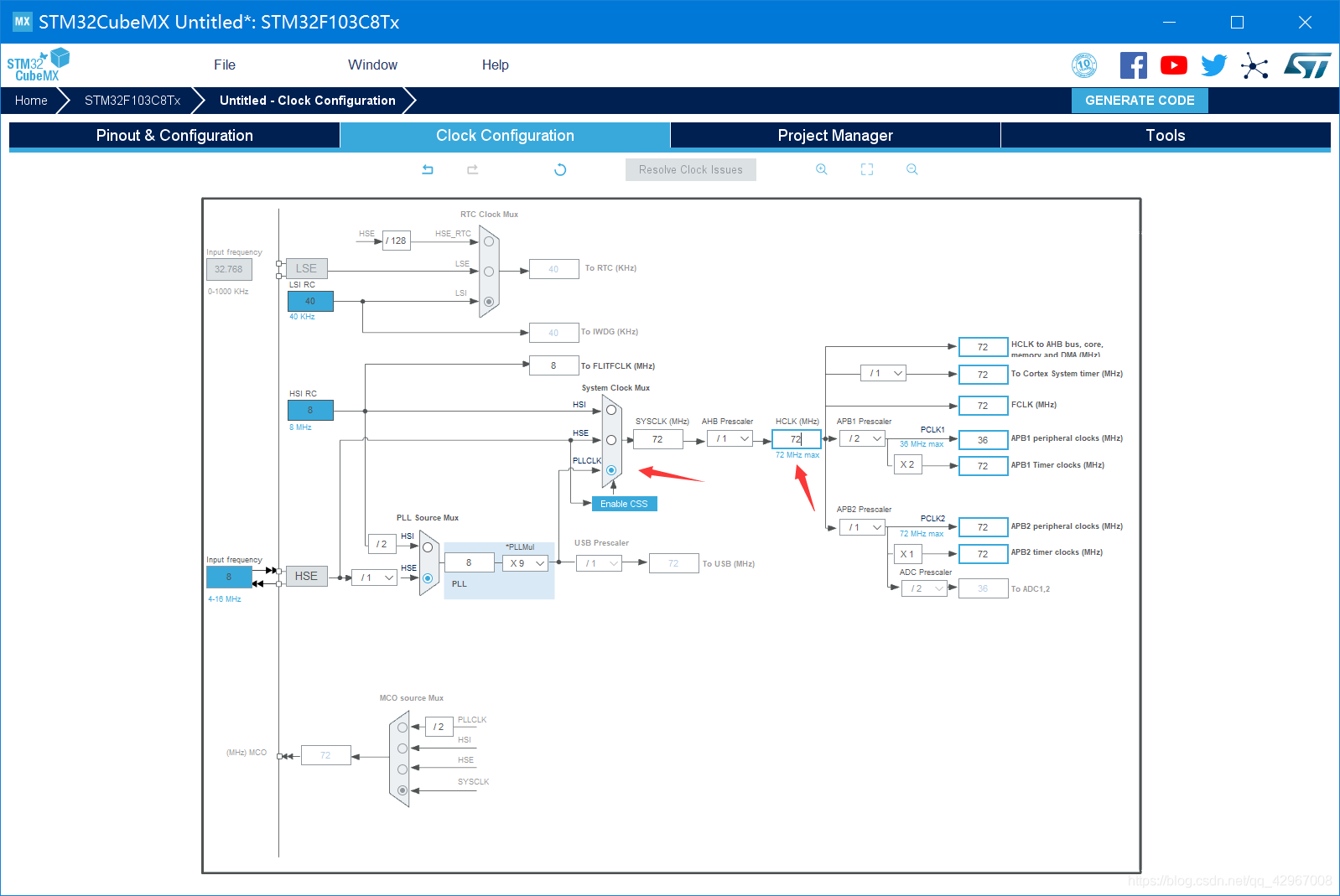Screen dimensions: 1340x896
Task: Click the reset clock refresh icon
Action: point(560,169)
